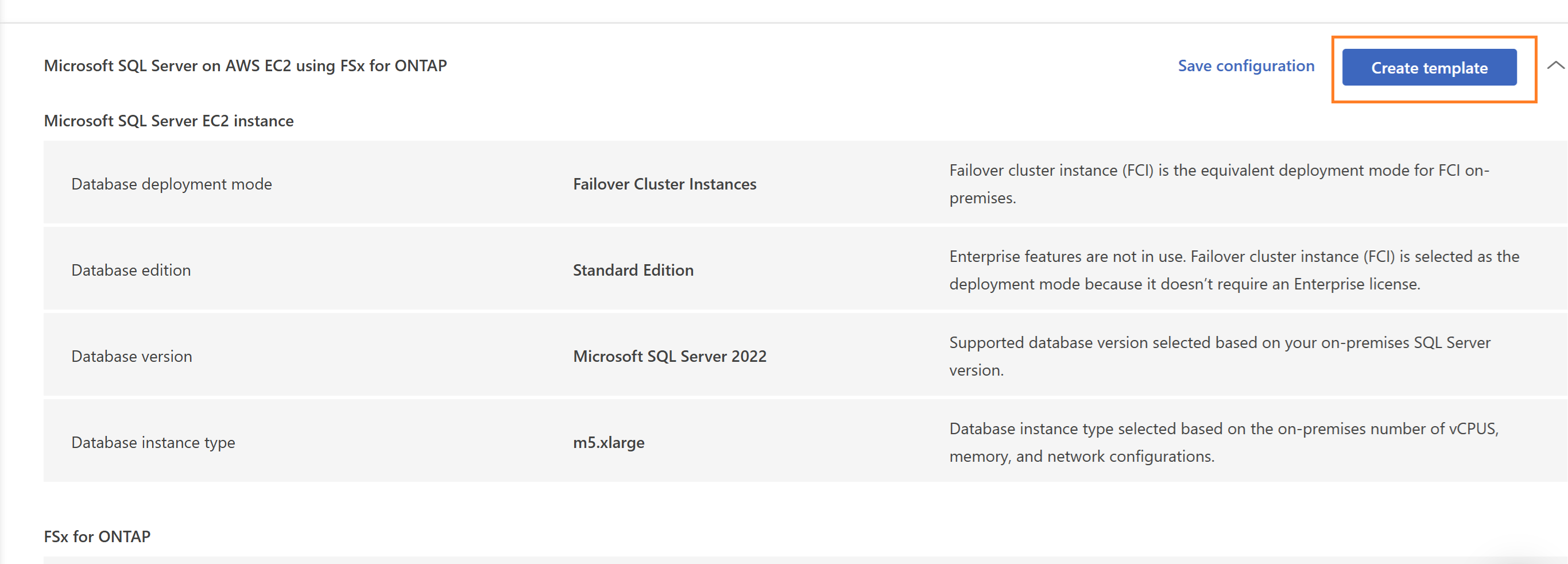Click the FCI deployment mode description text
This screenshot has height=564, width=1568.
(x=1219, y=184)
